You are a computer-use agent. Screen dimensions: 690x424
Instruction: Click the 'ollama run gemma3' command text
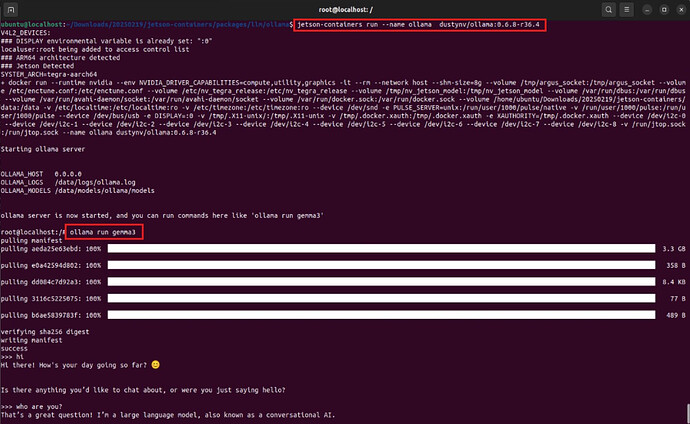pos(103,232)
